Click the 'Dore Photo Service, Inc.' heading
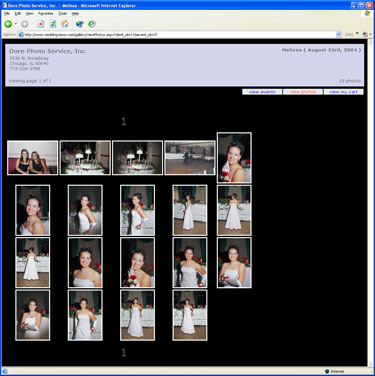The height and width of the screenshot is (376, 375). [48, 51]
